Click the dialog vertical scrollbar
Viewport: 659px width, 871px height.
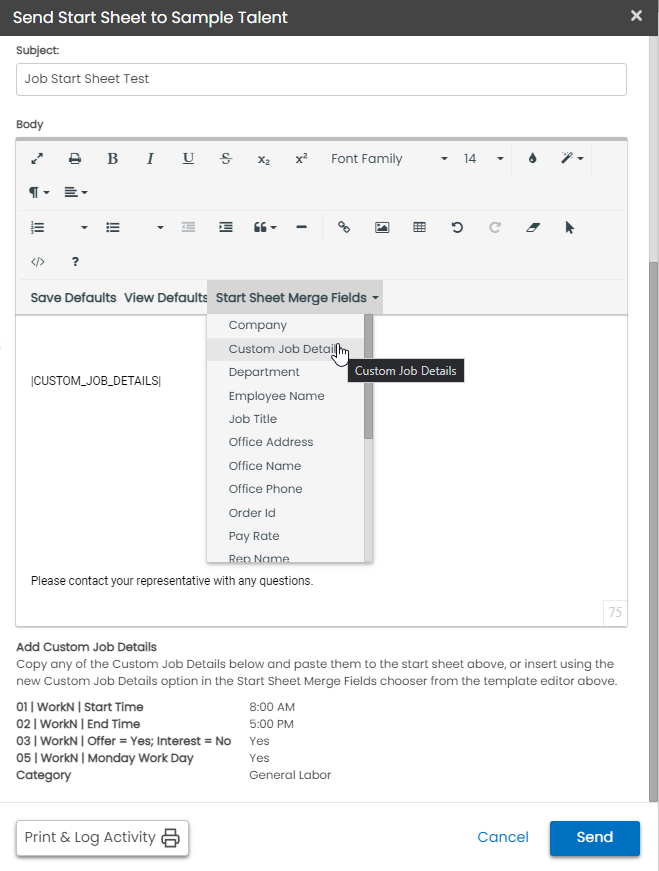click(653, 530)
